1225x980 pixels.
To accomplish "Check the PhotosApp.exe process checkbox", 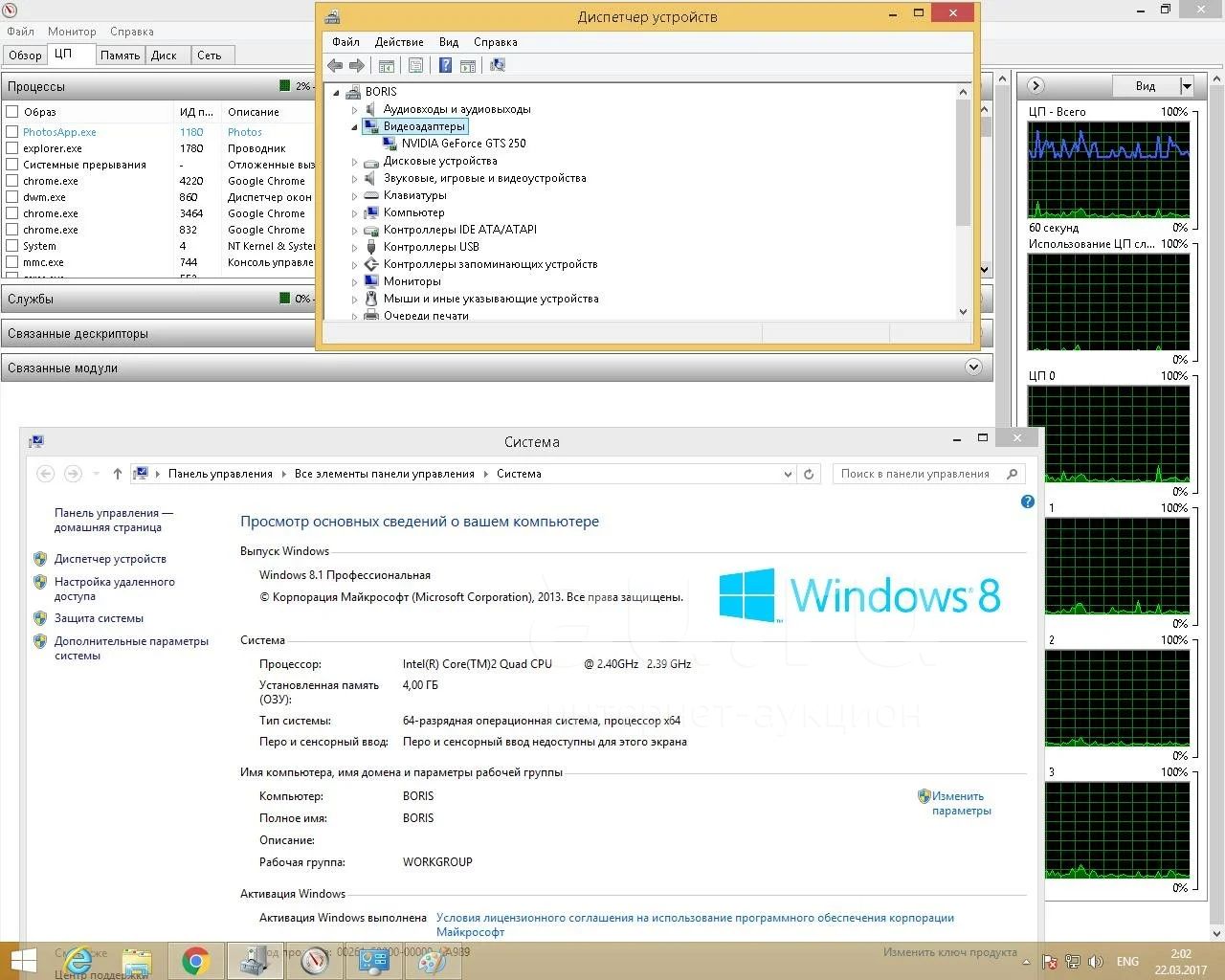I will pos(12,132).
